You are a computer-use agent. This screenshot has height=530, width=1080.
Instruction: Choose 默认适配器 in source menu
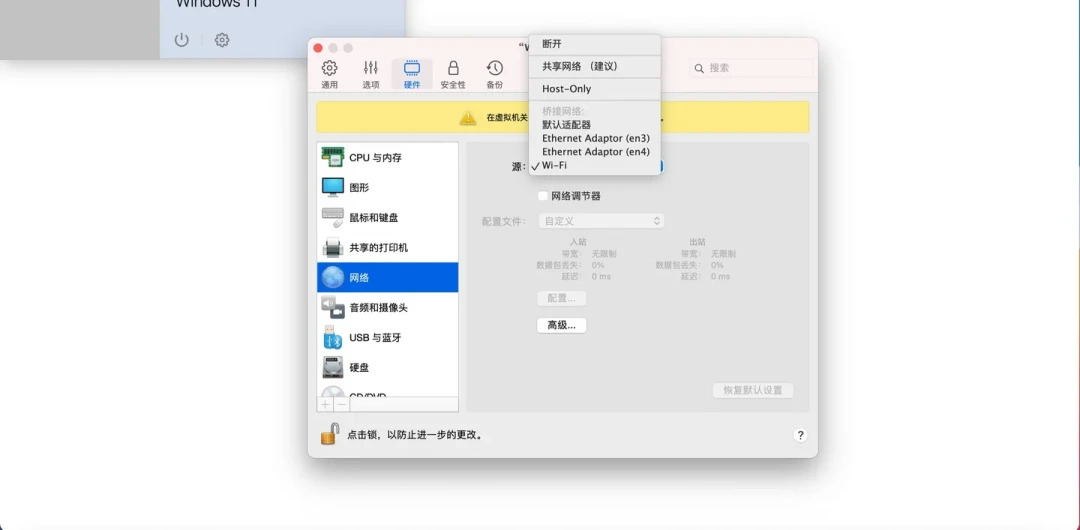pos(594,125)
